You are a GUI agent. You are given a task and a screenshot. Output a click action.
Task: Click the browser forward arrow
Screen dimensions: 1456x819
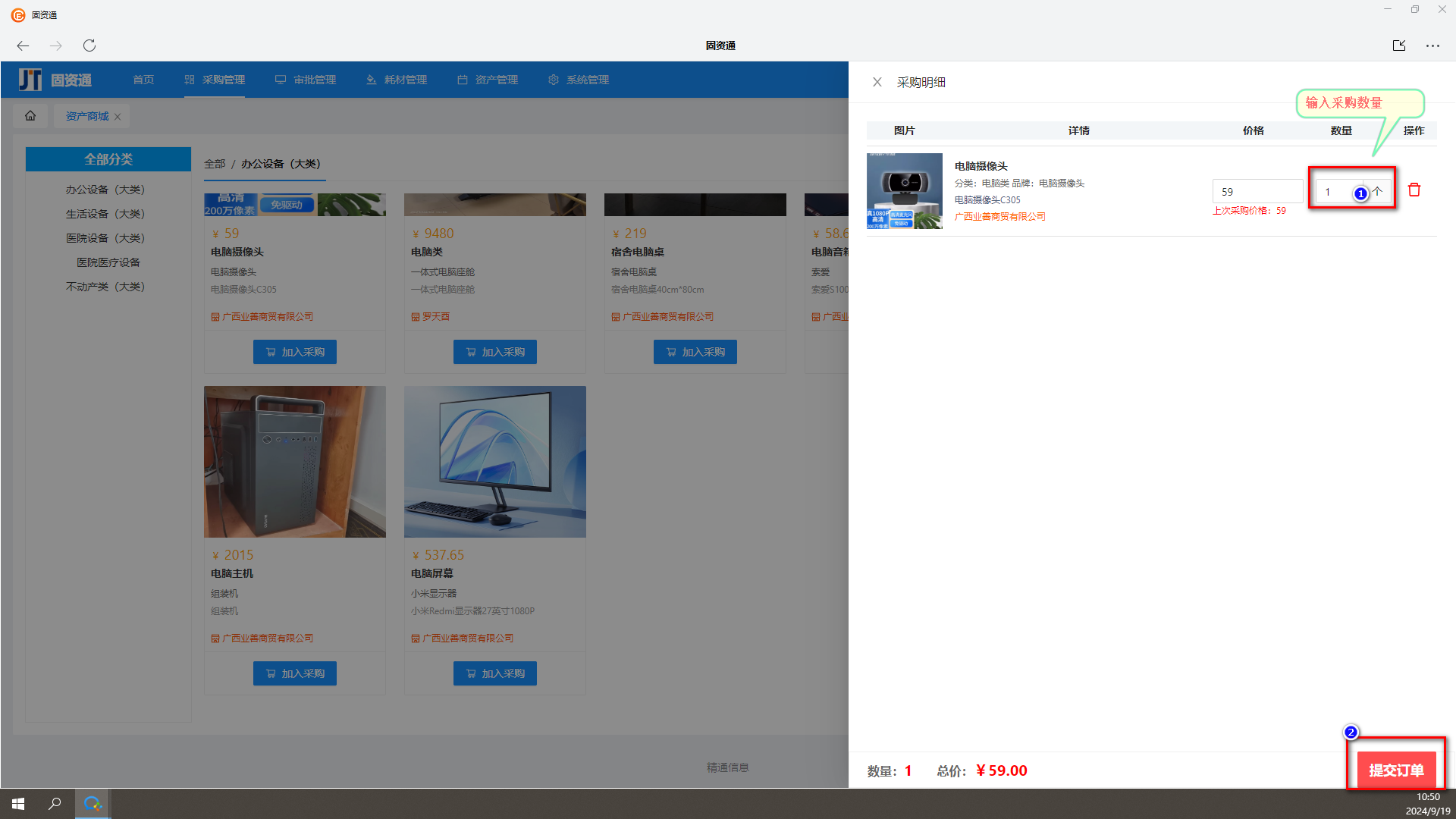point(56,45)
